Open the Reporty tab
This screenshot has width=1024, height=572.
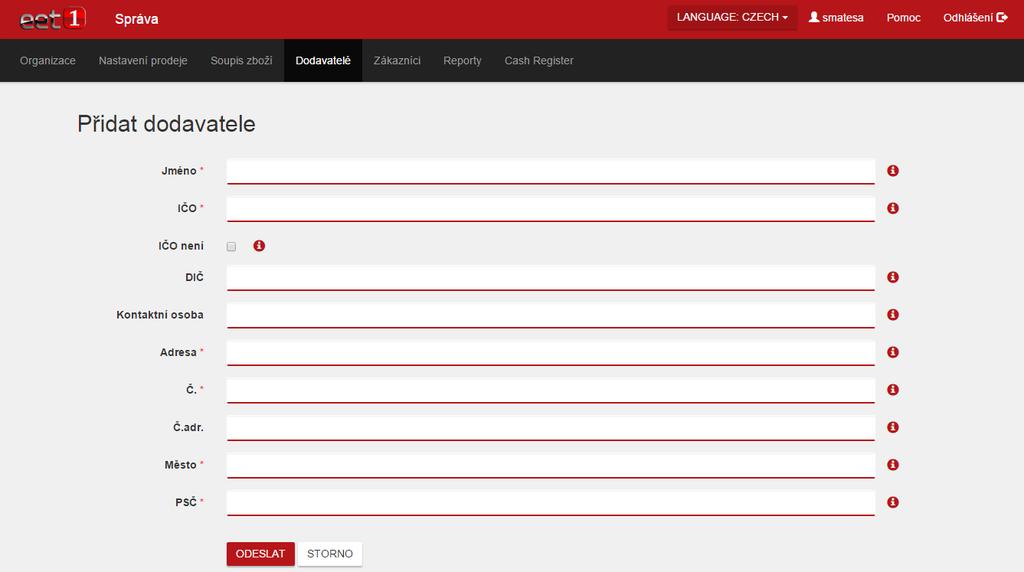click(x=462, y=61)
